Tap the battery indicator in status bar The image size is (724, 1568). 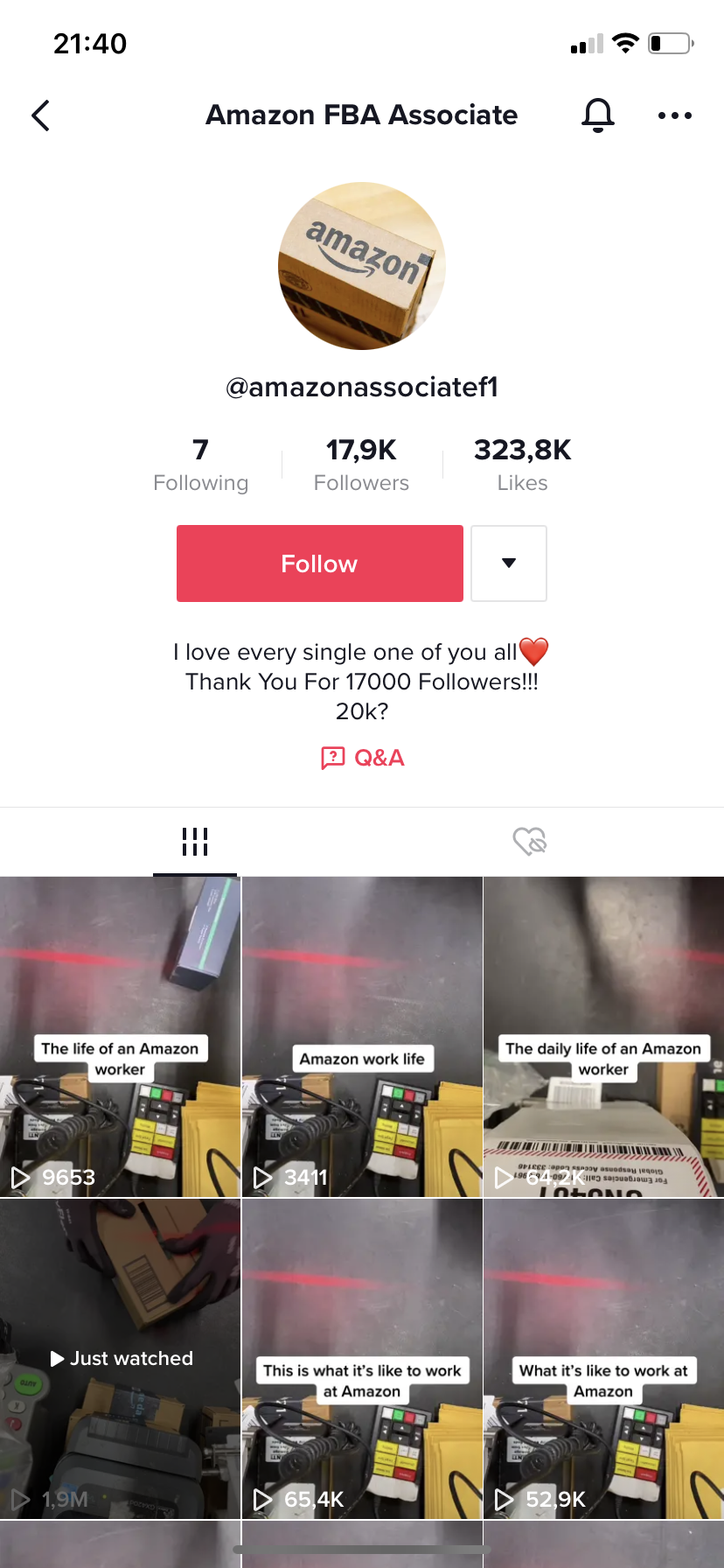(671, 43)
